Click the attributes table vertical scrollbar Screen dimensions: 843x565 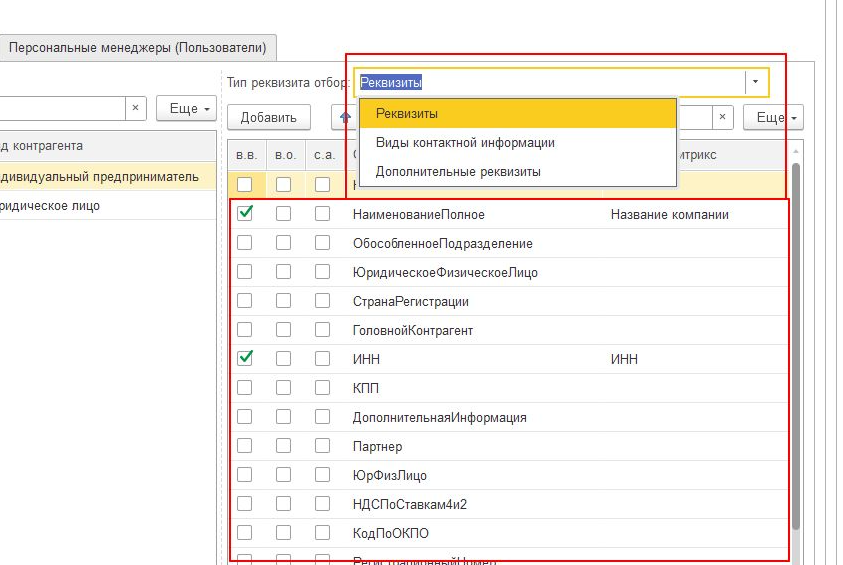(x=796, y=350)
